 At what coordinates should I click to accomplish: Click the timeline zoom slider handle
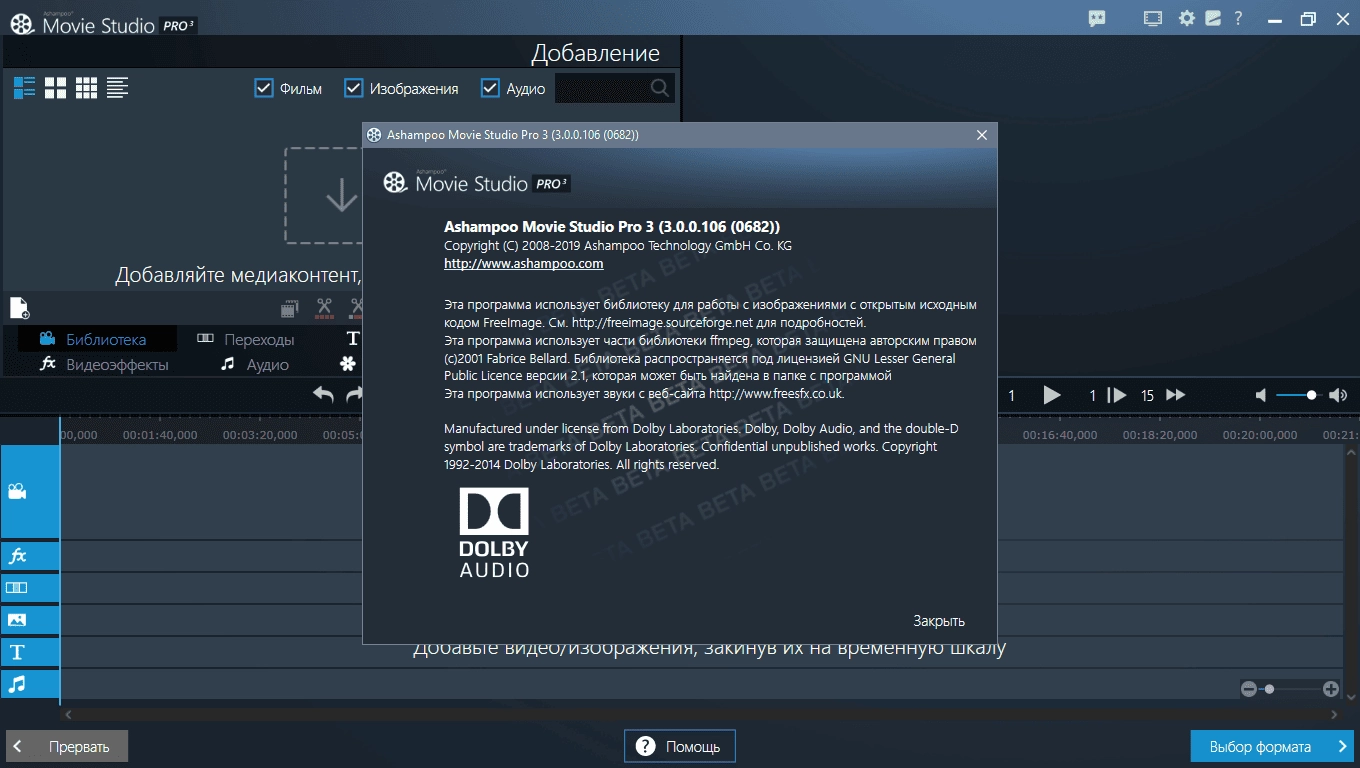coord(1270,688)
